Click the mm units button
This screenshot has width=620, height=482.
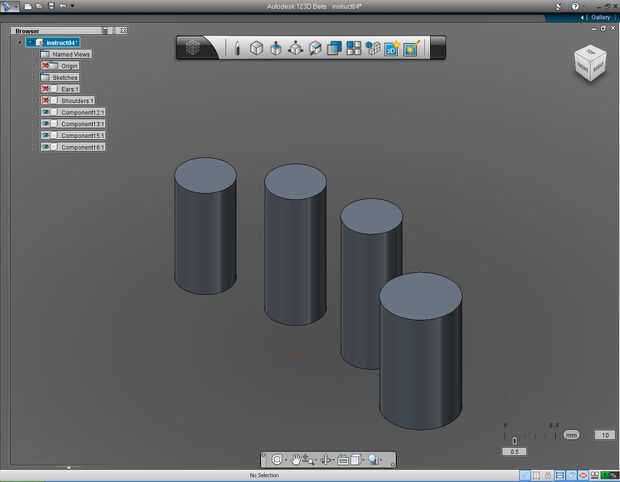coord(571,435)
